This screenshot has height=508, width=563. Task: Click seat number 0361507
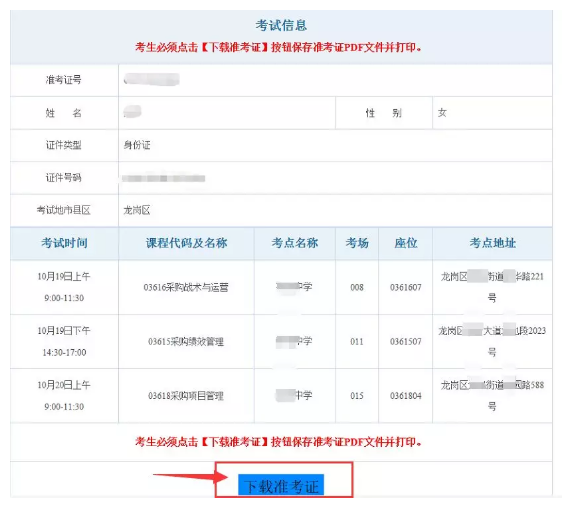(406, 341)
